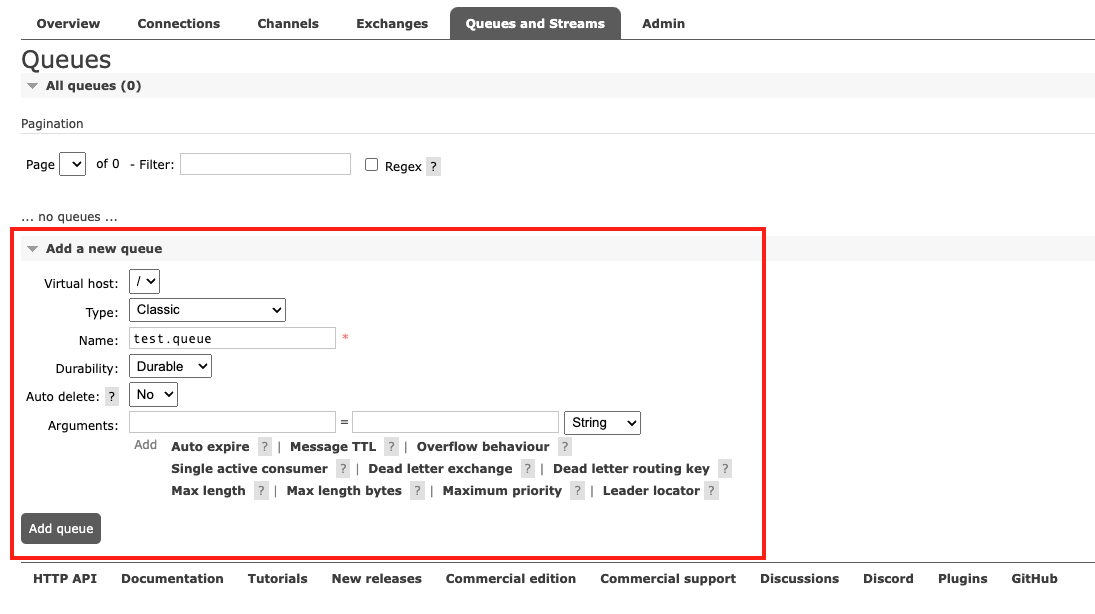Open the queue Type dropdown

pos(207,310)
